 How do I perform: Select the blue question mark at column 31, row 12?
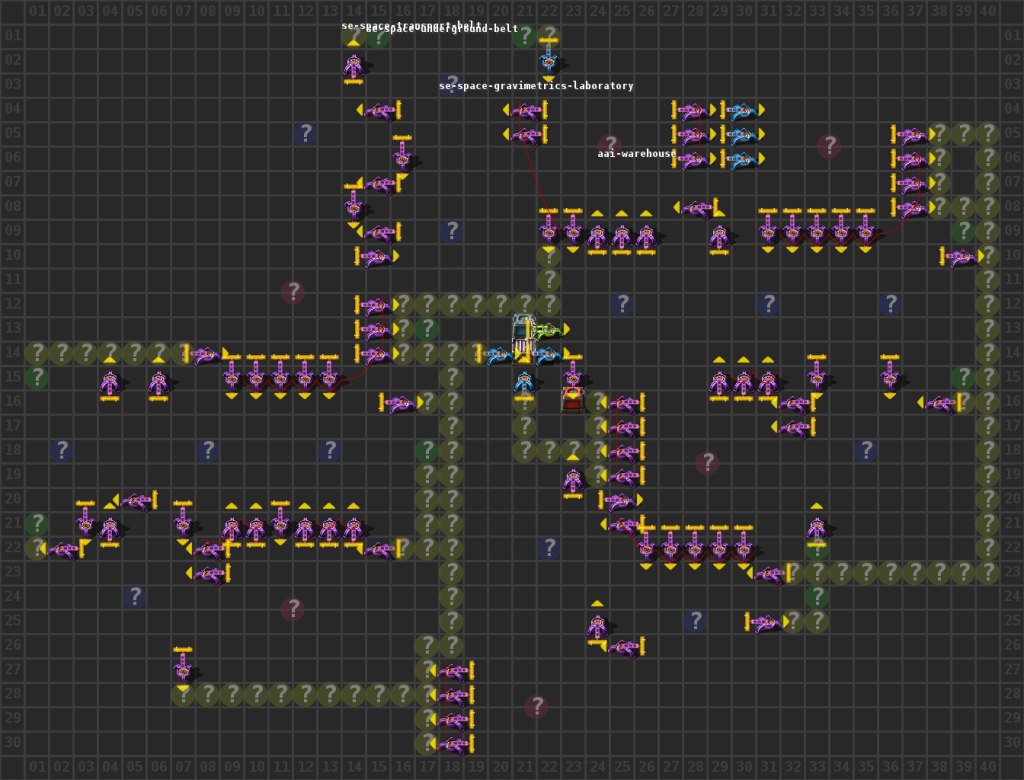(768, 304)
